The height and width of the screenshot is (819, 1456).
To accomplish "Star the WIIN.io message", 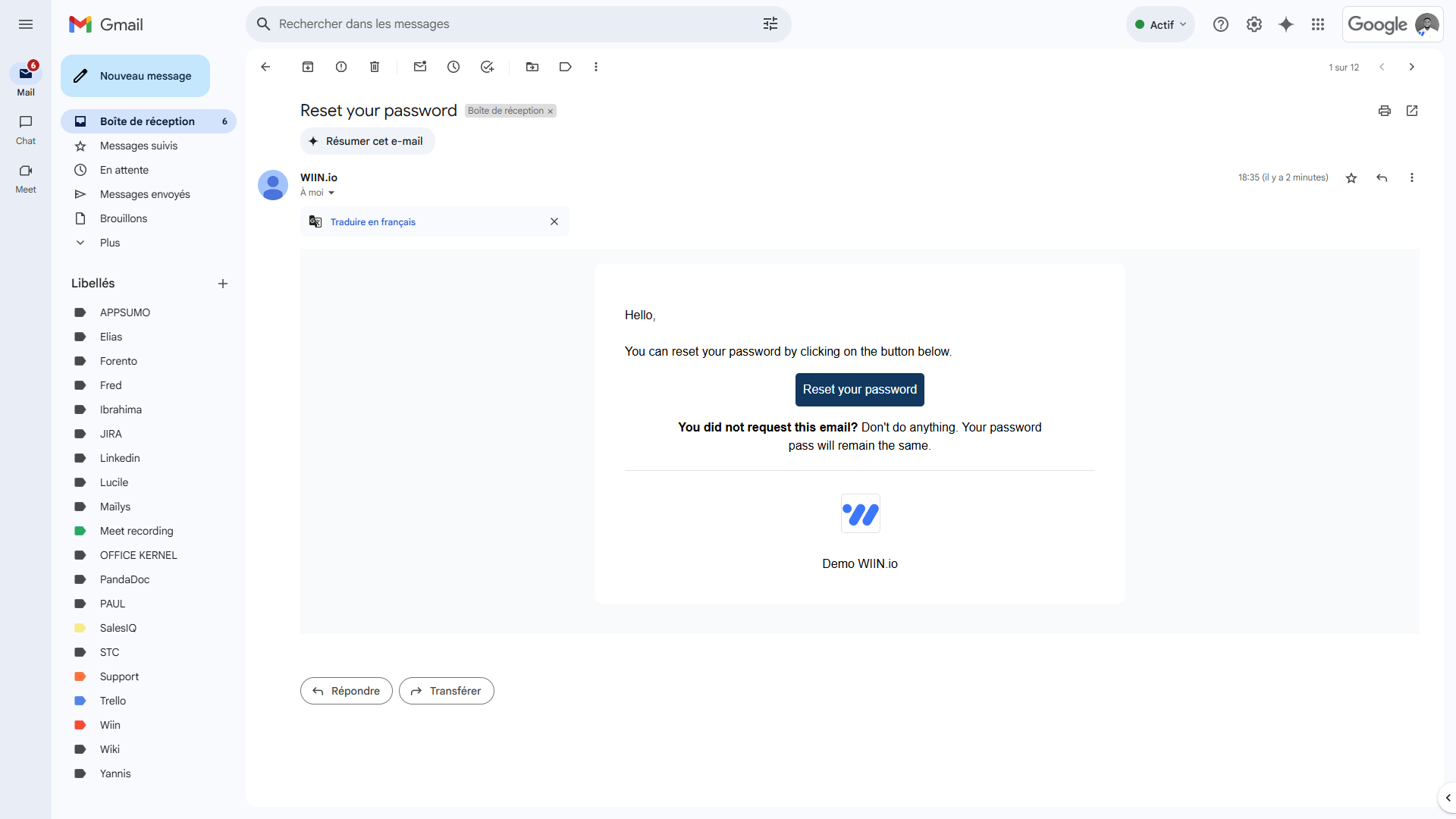I will [x=1351, y=177].
